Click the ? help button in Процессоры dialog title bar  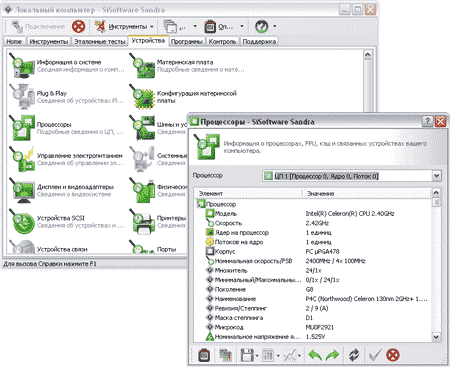coord(428,121)
